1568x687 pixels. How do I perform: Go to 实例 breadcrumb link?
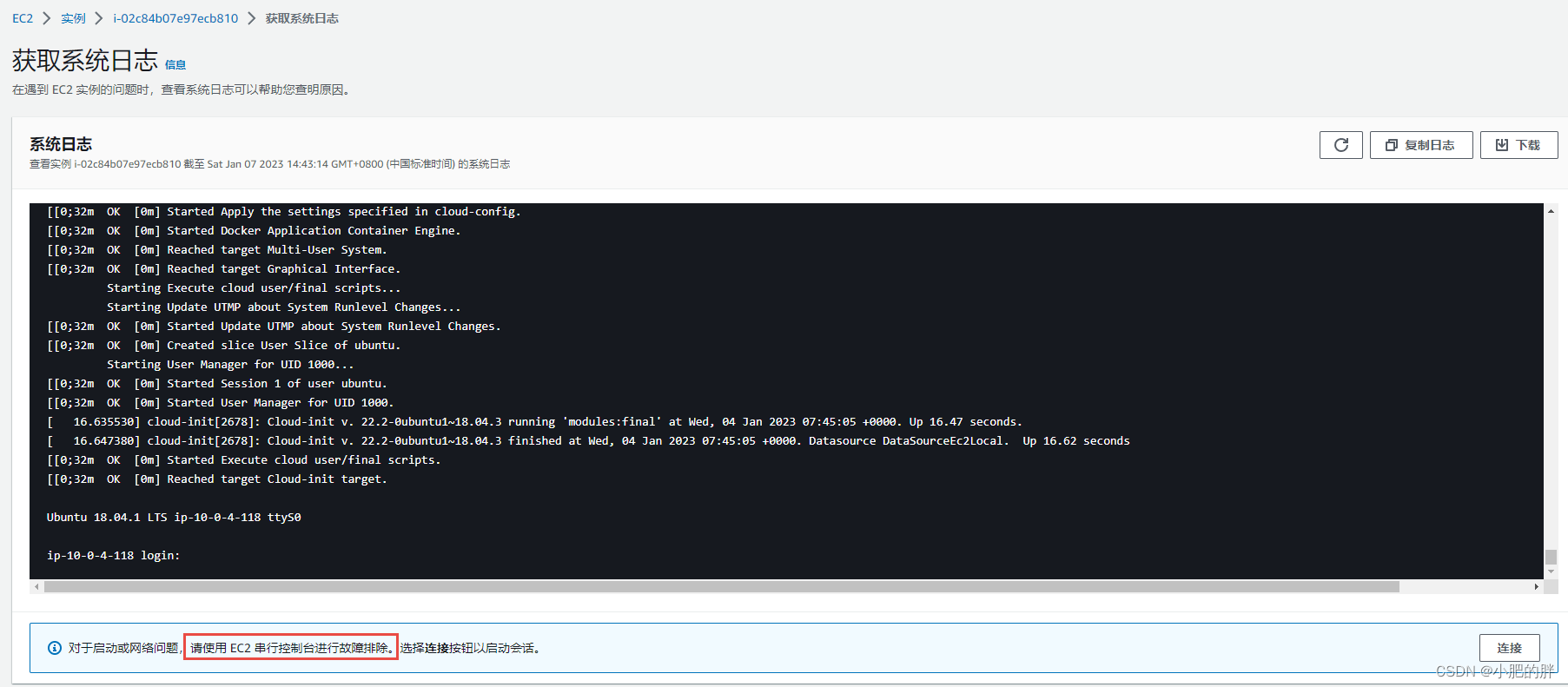click(73, 18)
